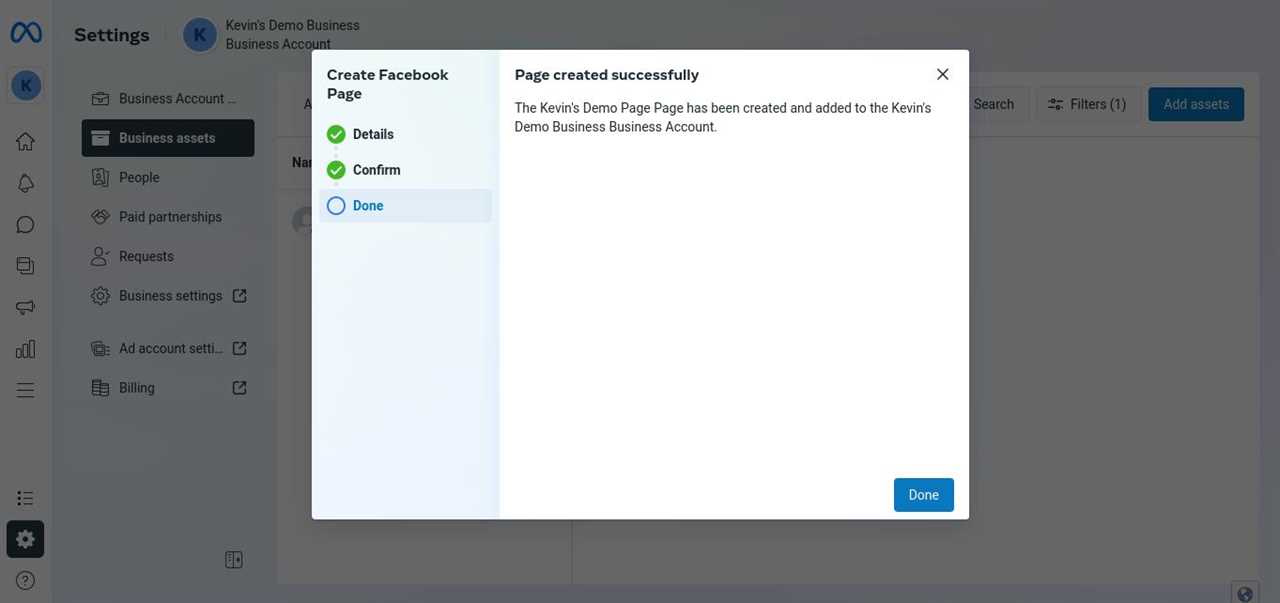Collapse the sidebar panel icon
The height and width of the screenshot is (603, 1280).
(234, 560)
